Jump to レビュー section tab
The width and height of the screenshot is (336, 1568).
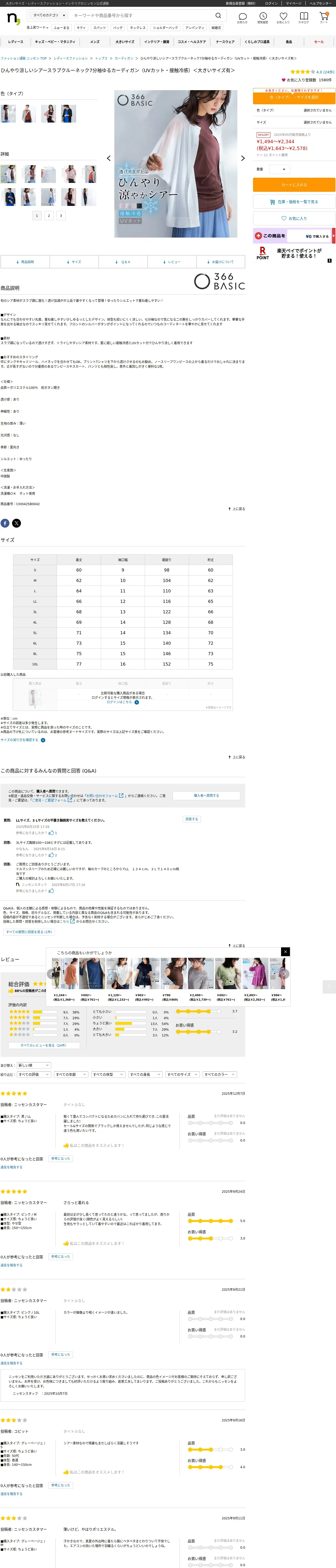pyautogui.click(x=172, y=262)
